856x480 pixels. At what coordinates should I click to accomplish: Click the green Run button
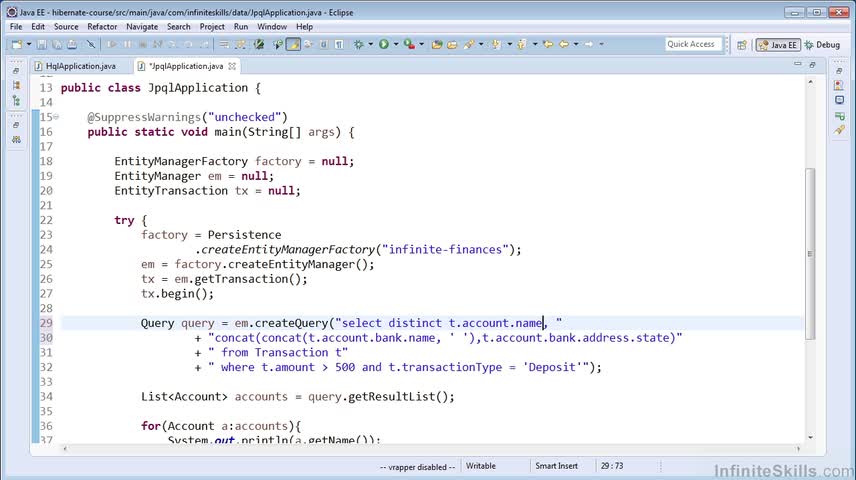[x=384, y=44]
